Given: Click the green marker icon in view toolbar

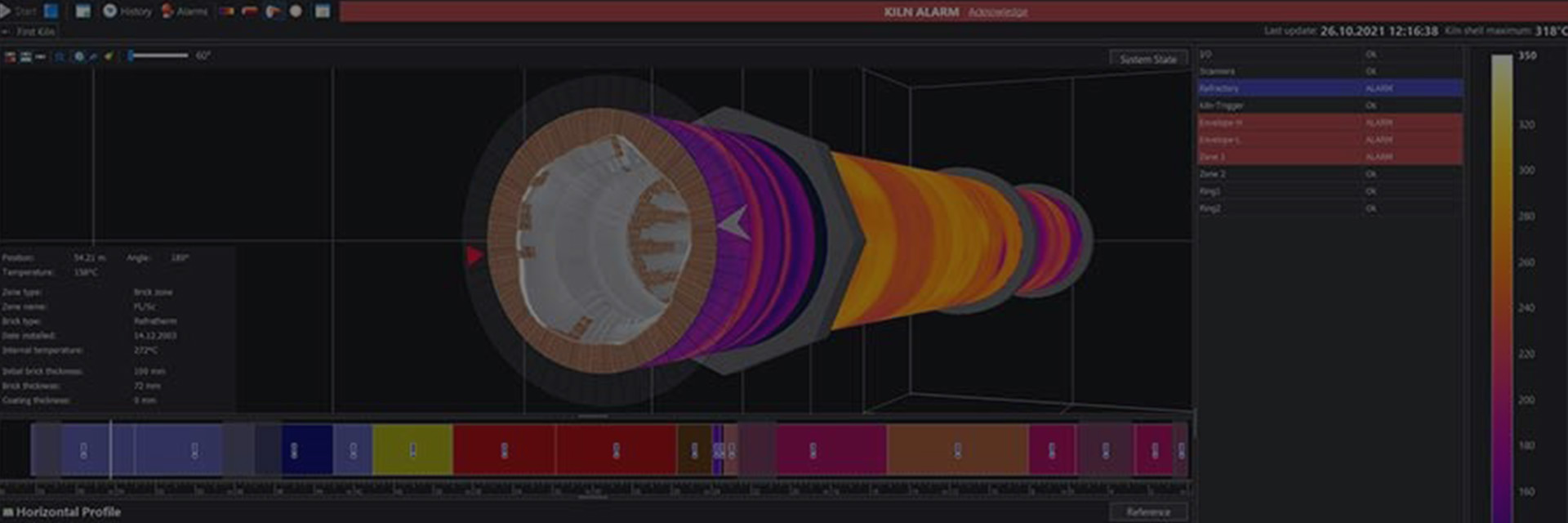Looking at the screenshot, I should (109, 56).
